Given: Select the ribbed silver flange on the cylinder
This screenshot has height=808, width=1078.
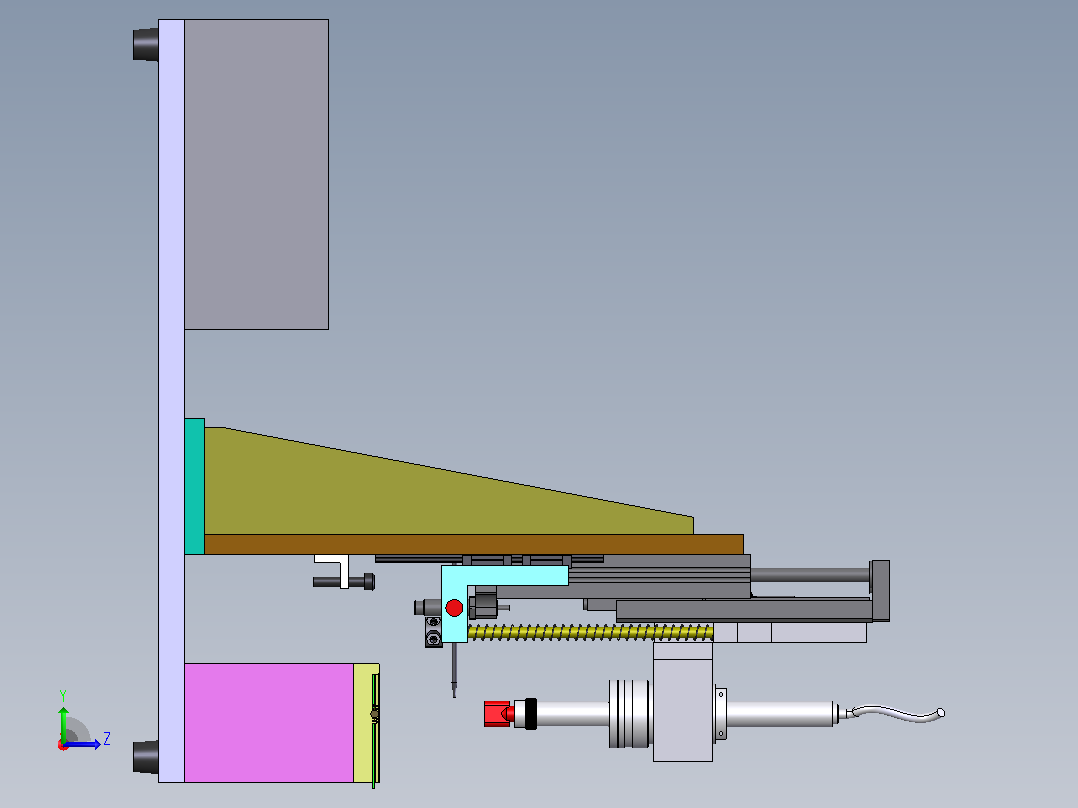Looking at the screenshot, I should 628,714.
